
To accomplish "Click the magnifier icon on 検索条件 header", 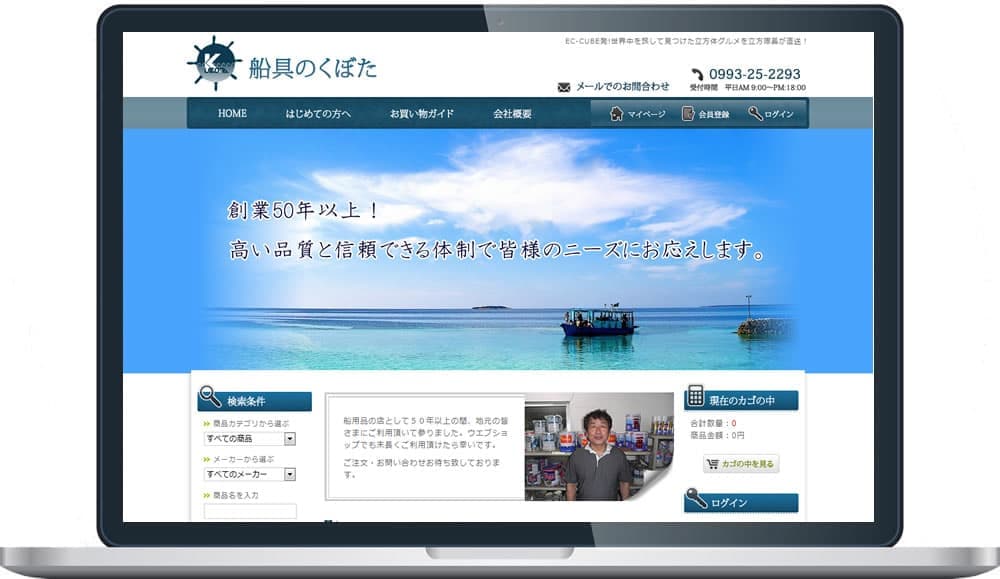I will pyautogui.click(x=210, y=397).
